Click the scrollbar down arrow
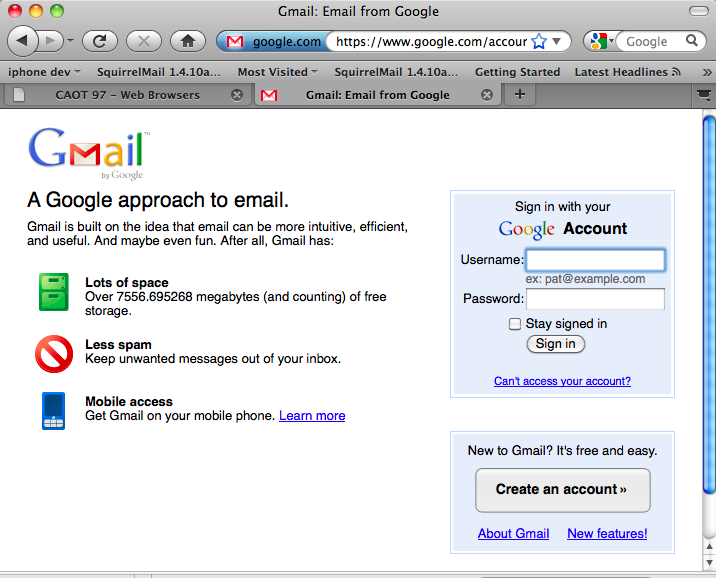This screenshot has width=716, height=578. [709, 562]
